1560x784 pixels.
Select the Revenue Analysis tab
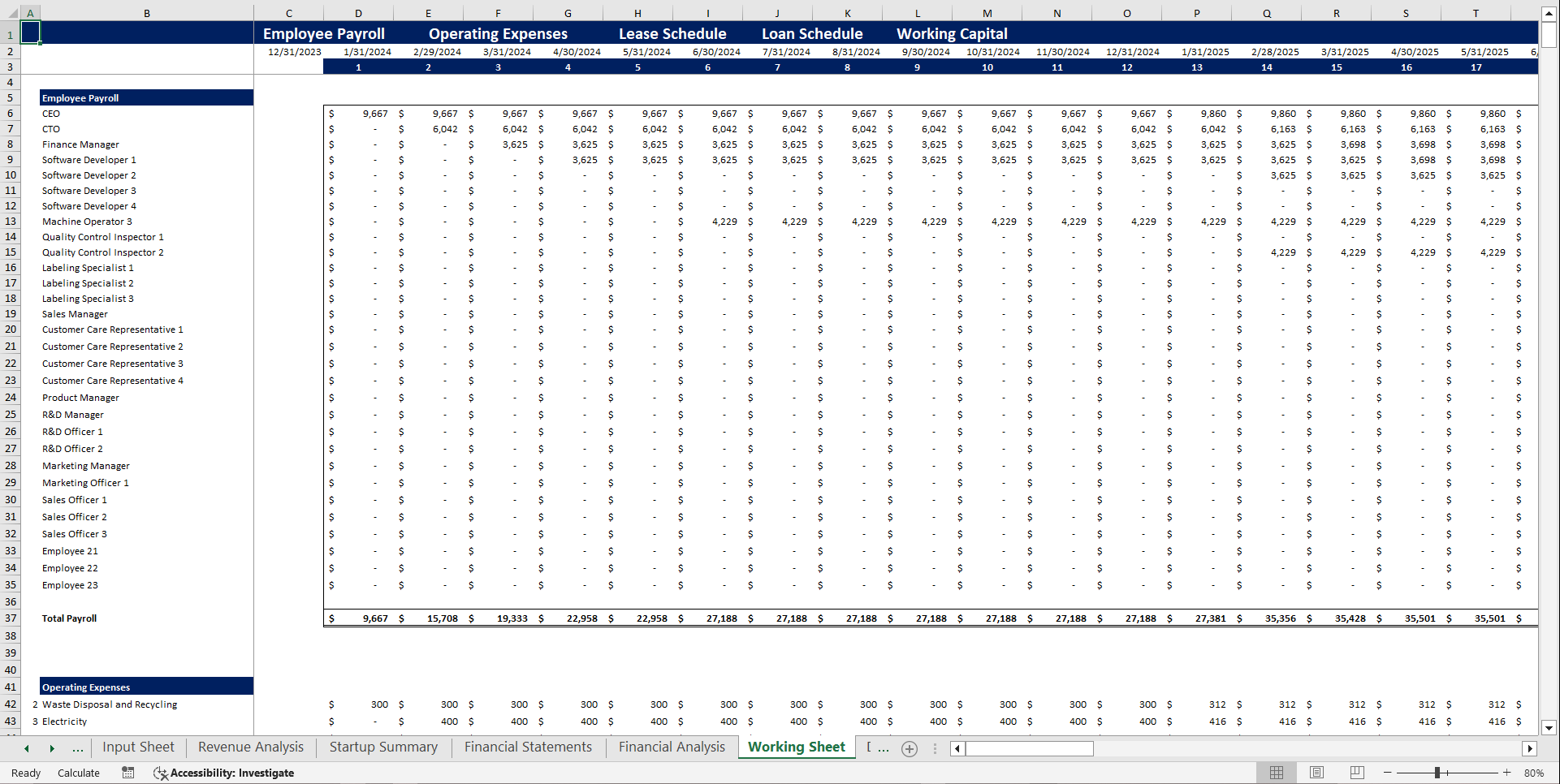(x=249, y=747)
